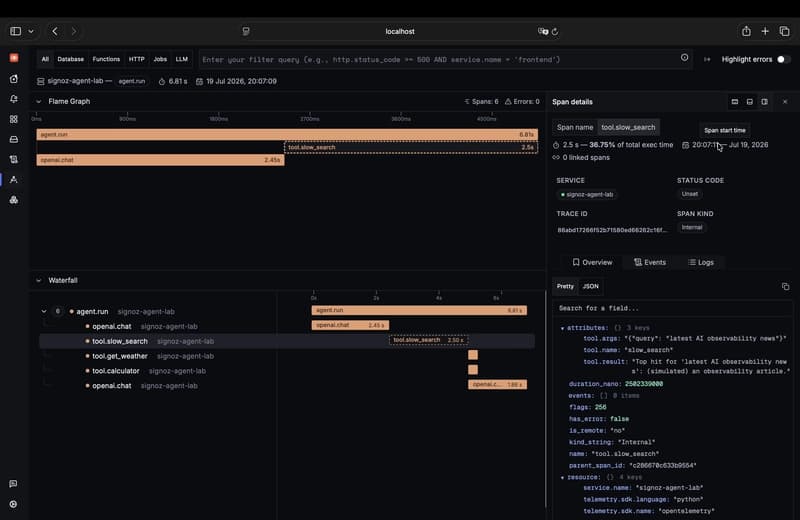Click the filter query input field
The image size is (800, 520).
[x=439, y=59]
